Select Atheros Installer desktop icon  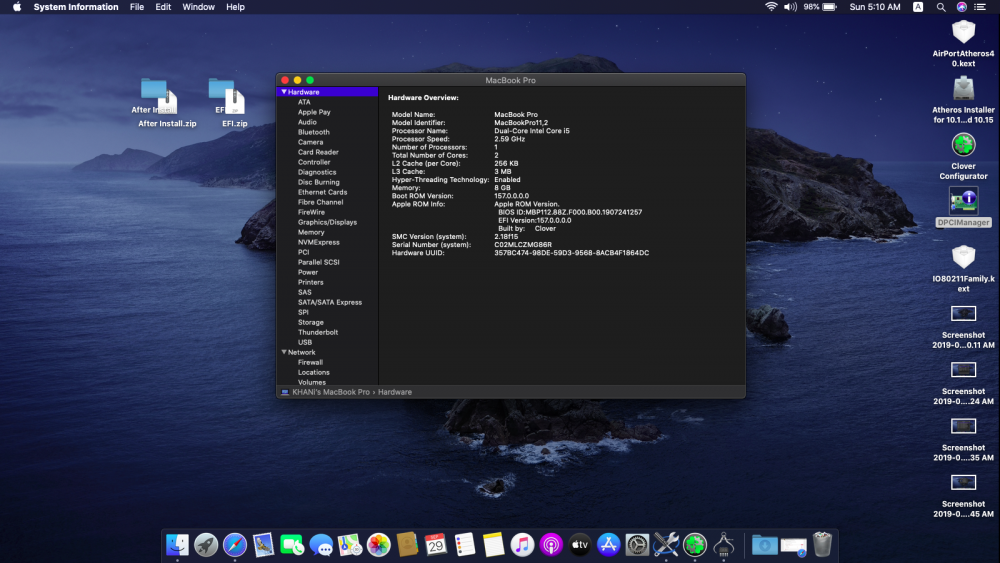click(x=963, y=89)
